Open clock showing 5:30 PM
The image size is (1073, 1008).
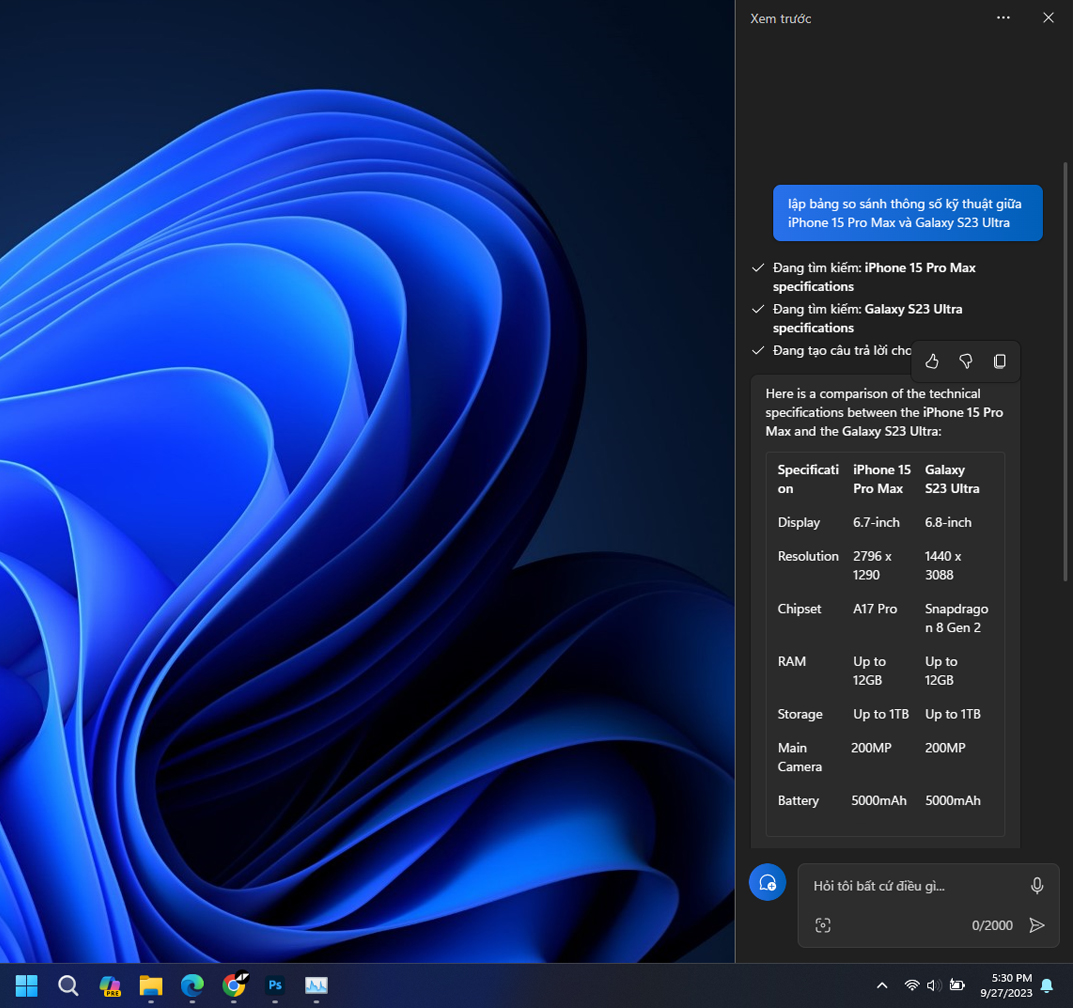(1006, 985)
